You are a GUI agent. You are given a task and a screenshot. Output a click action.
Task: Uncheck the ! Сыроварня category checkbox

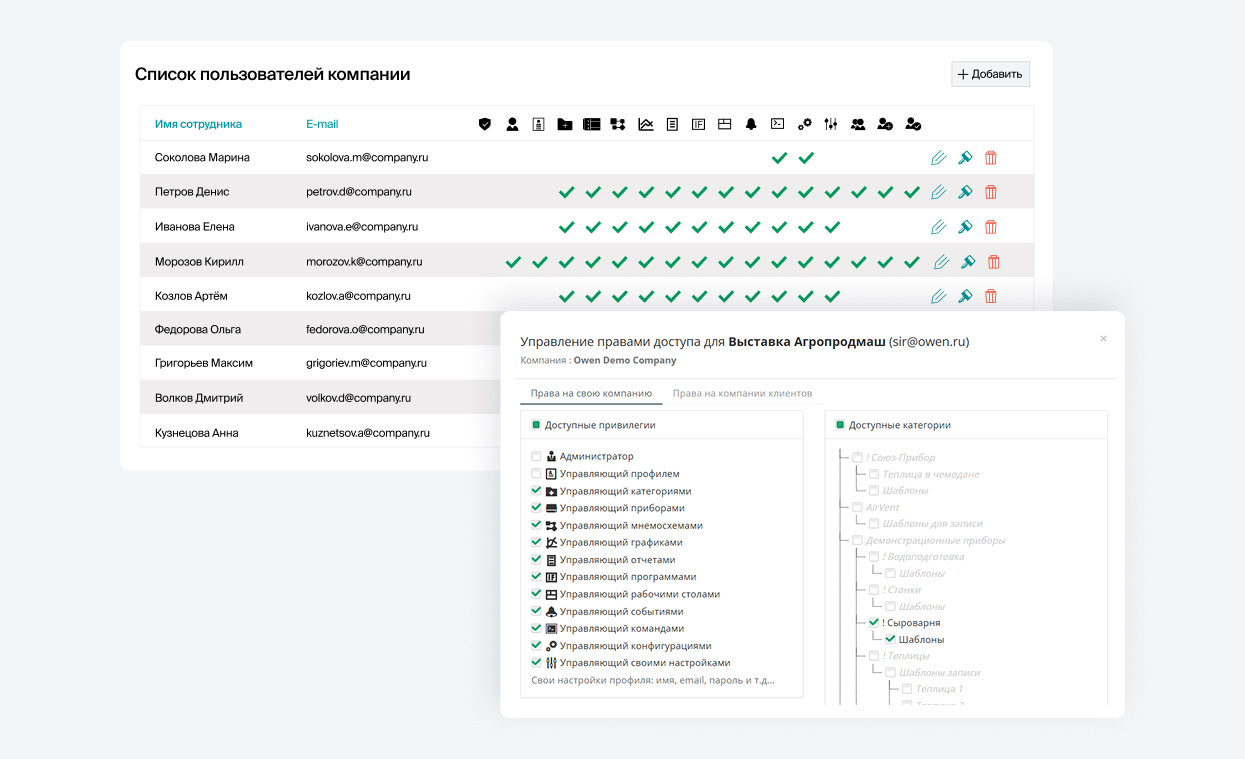[x=873, y=622]
